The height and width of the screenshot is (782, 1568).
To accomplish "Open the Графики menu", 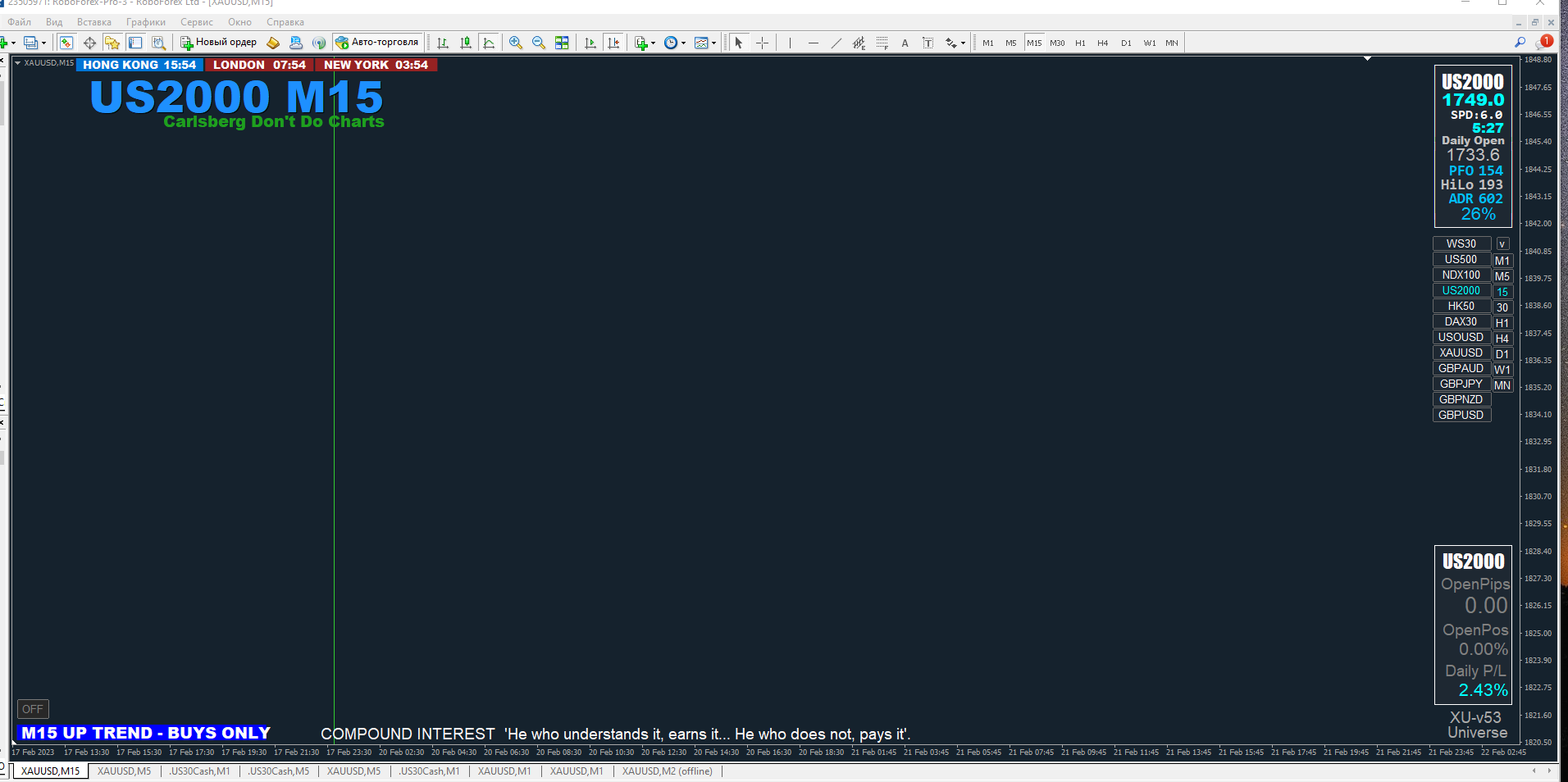I will click(146, 22).
